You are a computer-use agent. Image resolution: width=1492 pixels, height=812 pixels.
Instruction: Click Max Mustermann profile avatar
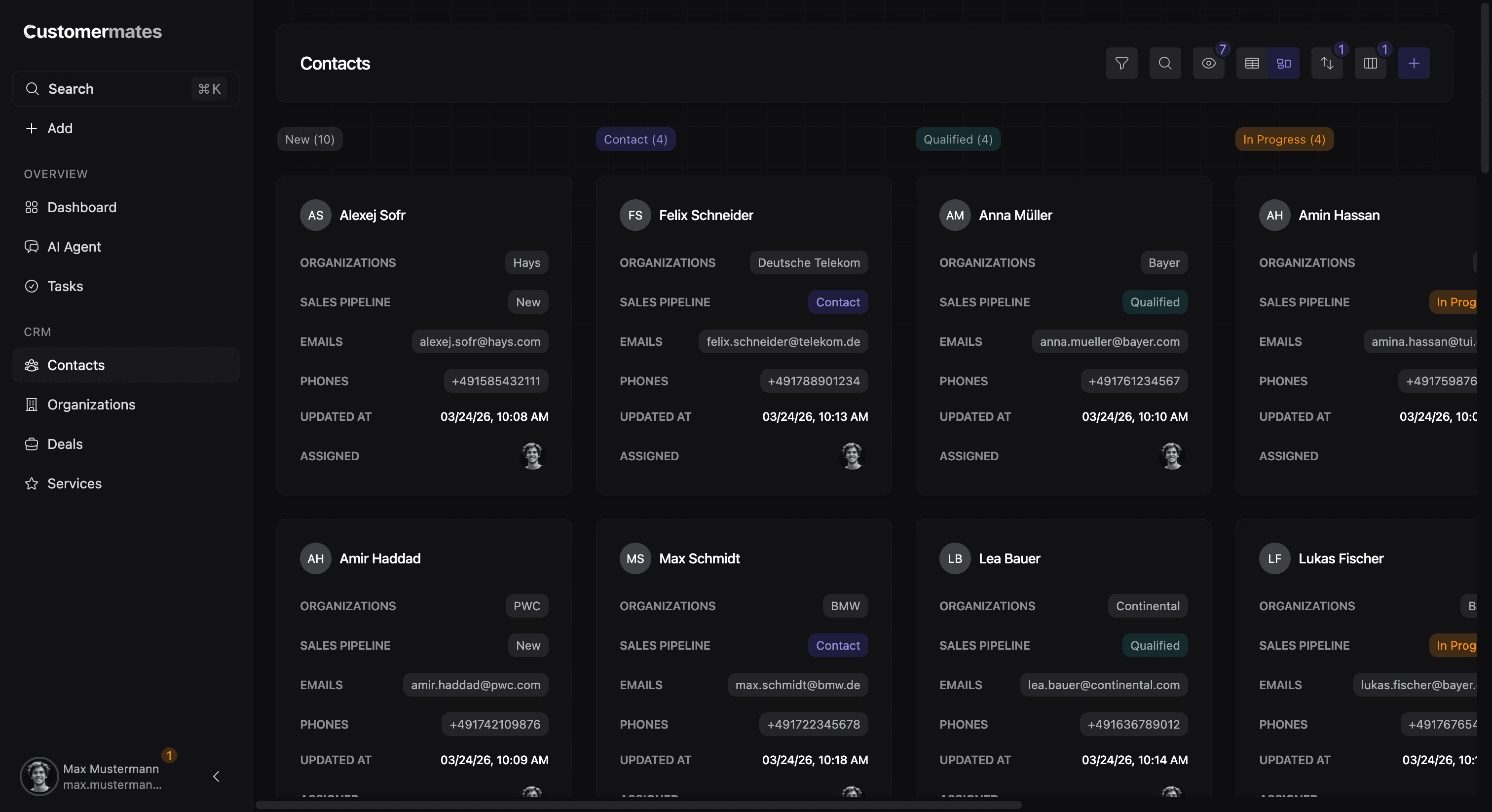click(x=39, y=776)
